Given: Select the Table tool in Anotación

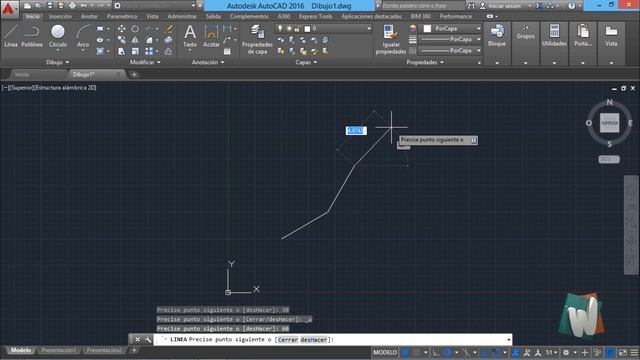Looking at the screenshot, I should [x=227, y=51].
